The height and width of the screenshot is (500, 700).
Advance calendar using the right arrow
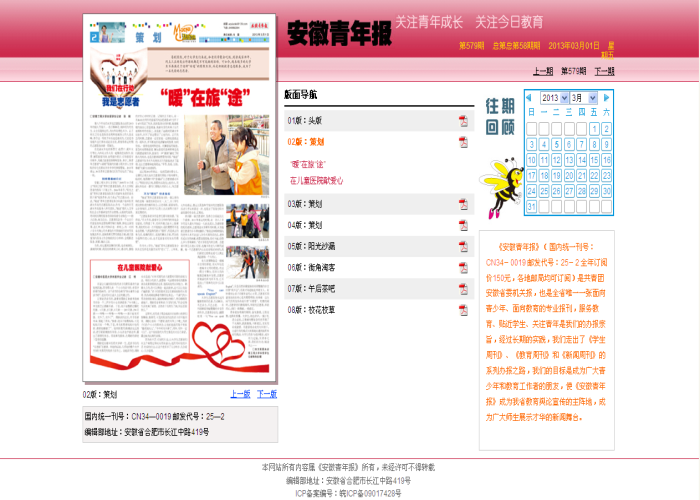coord(605,98)
